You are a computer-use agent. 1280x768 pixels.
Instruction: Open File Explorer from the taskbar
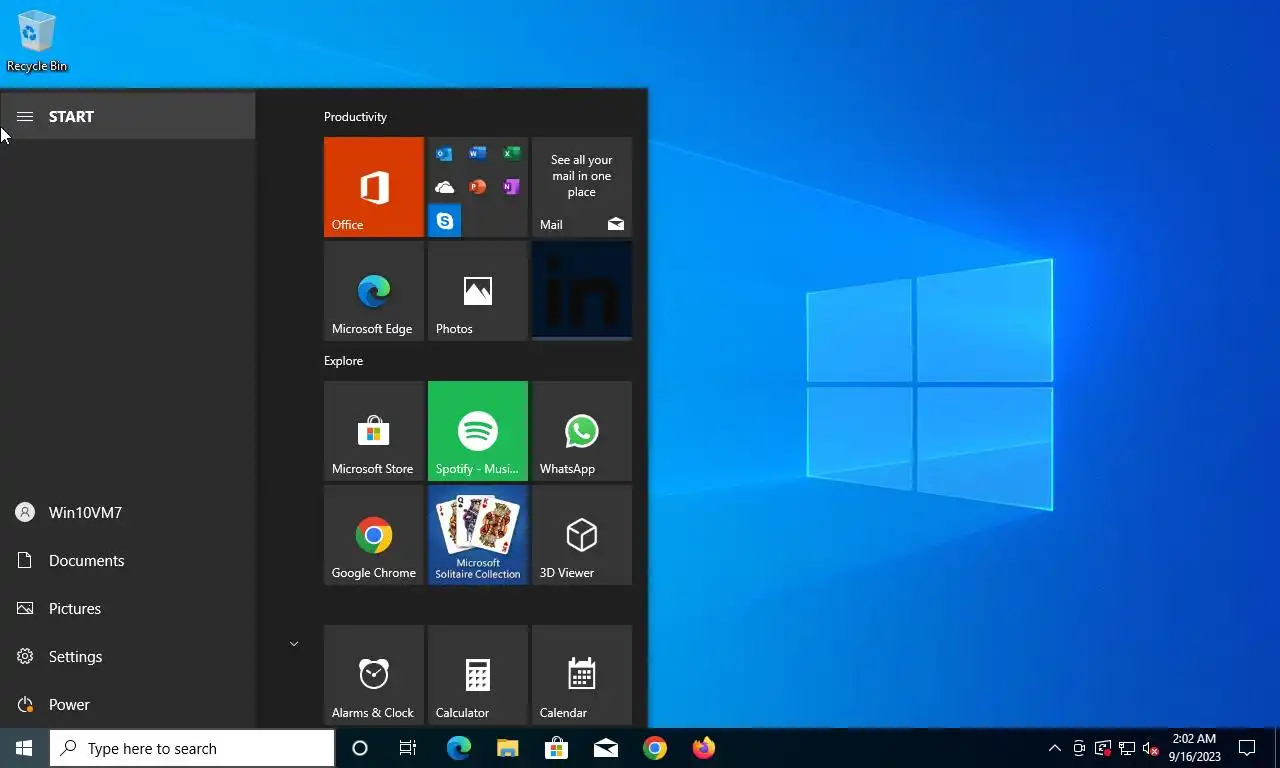(x=508, y=748)
